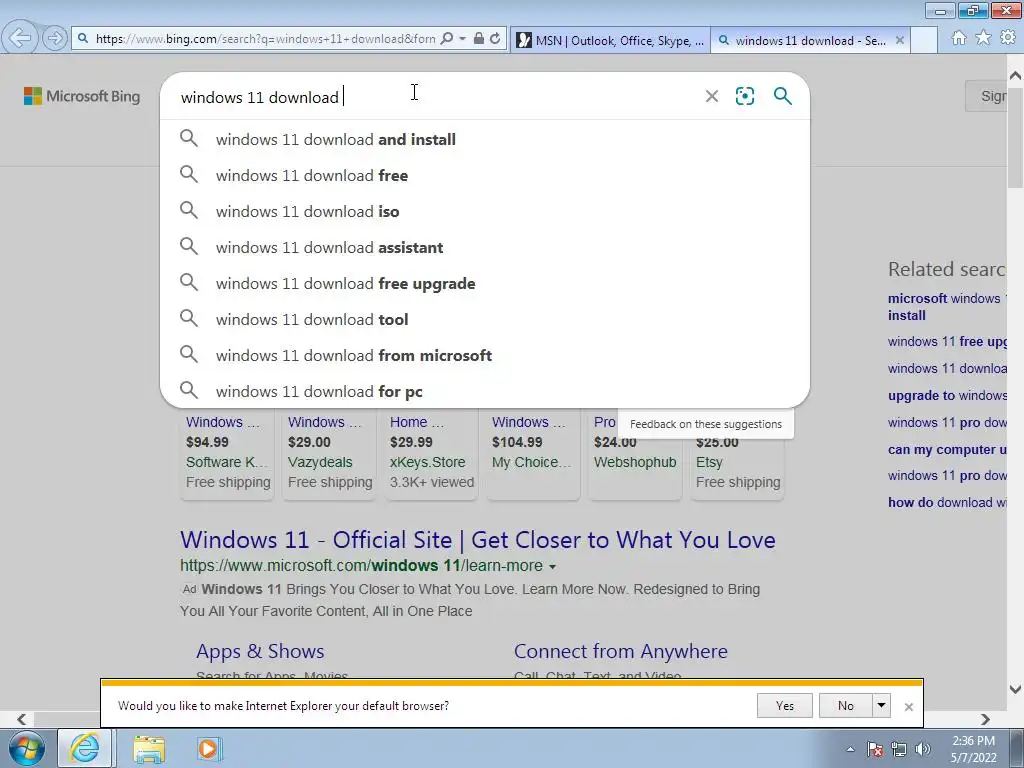The height and width of the screenshot is (768, 1024).
Task: Open Windows Explorer folder taskbar icon
Action: coord(149,748)
